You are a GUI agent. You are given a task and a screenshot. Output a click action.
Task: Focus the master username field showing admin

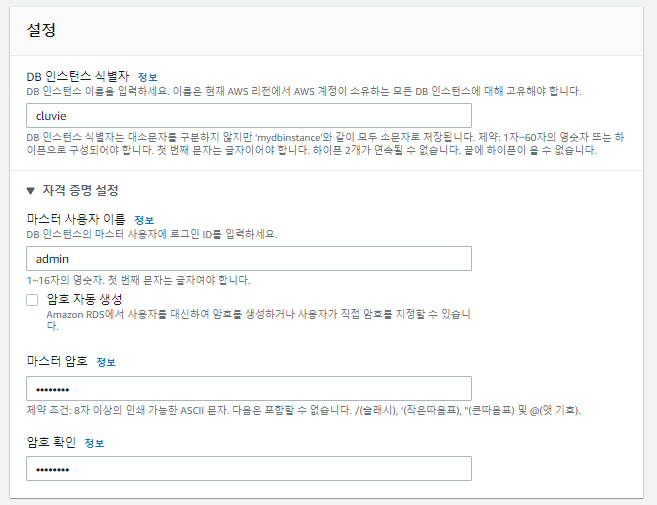coord(249,259)
